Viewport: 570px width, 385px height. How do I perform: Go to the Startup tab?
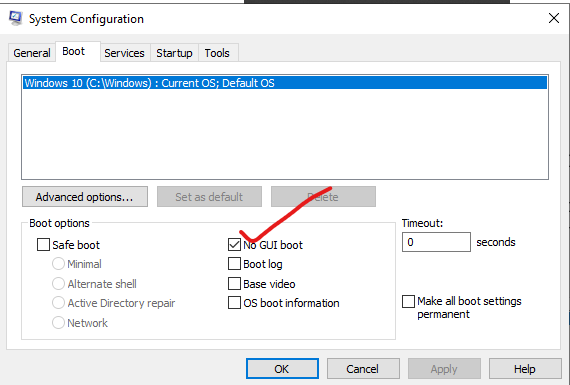point(174,53)
